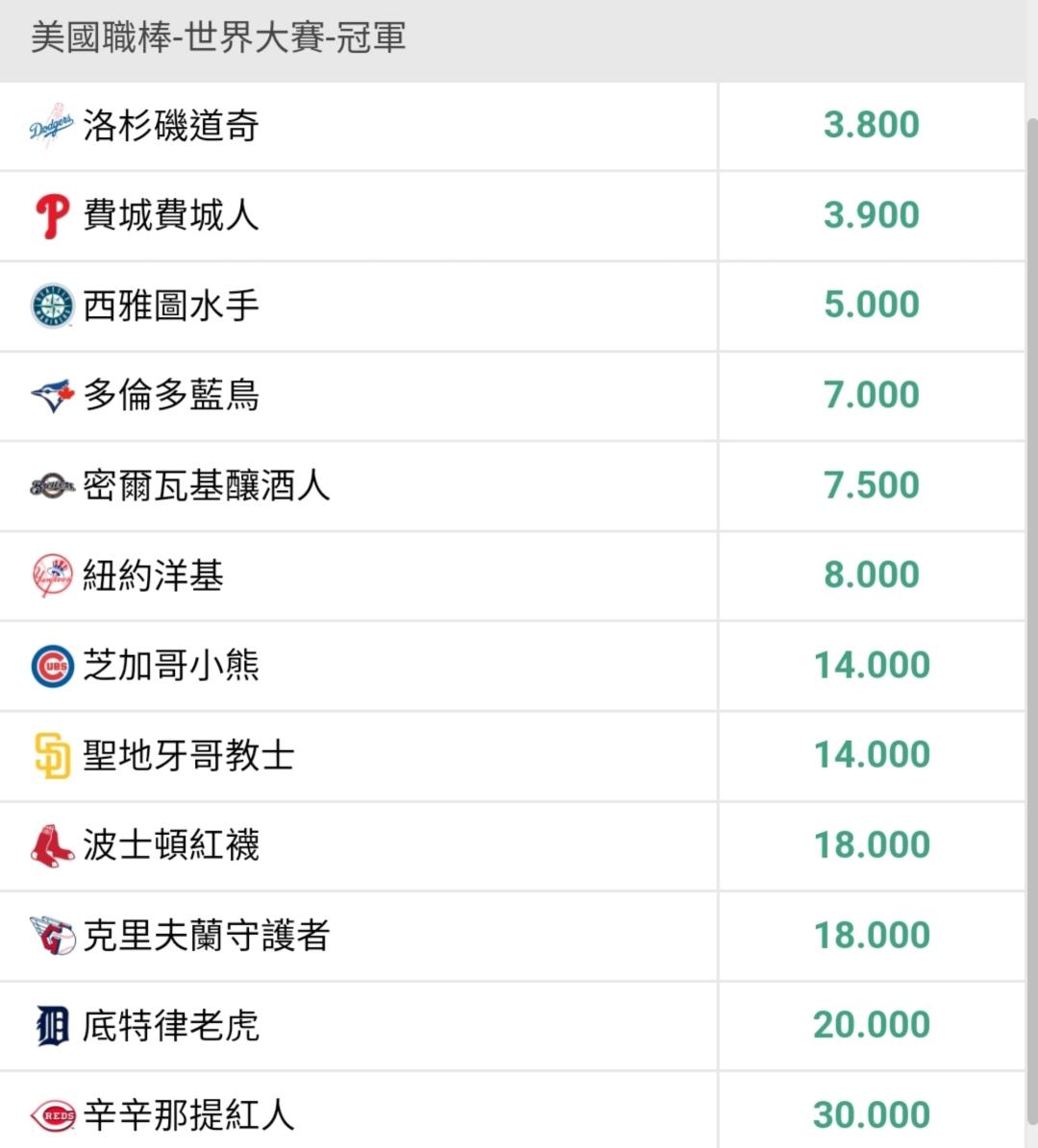Open the 克里夫蘭守護者 team name
1038x1148 pixels.
pos(207,936)
